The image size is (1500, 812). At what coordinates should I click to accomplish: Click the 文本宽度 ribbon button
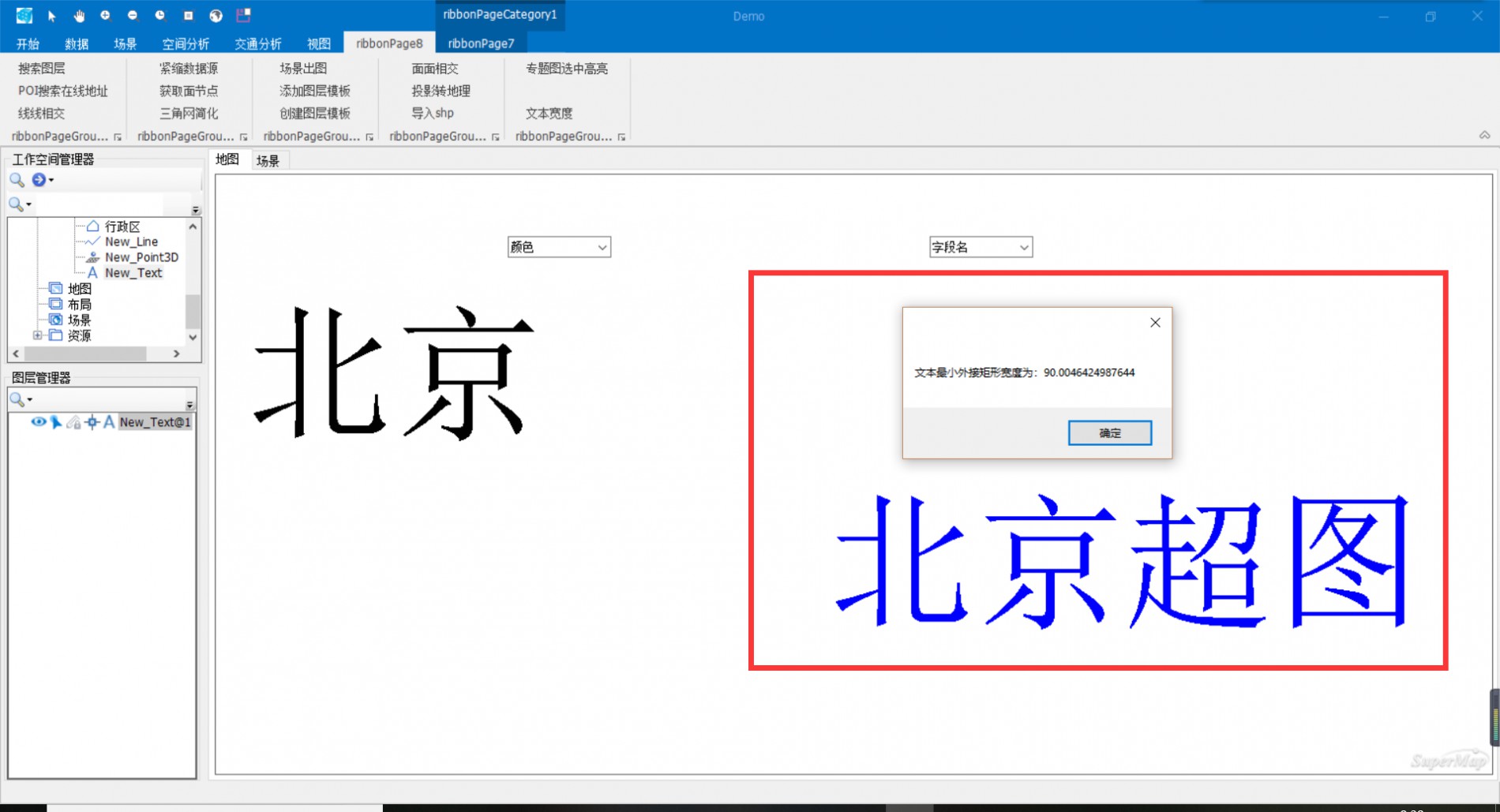549,113
